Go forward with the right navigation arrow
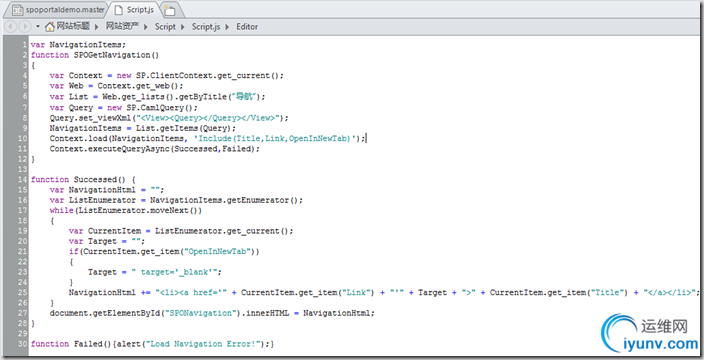This screenshot has width=704, height=360. (x=25, y=26)
